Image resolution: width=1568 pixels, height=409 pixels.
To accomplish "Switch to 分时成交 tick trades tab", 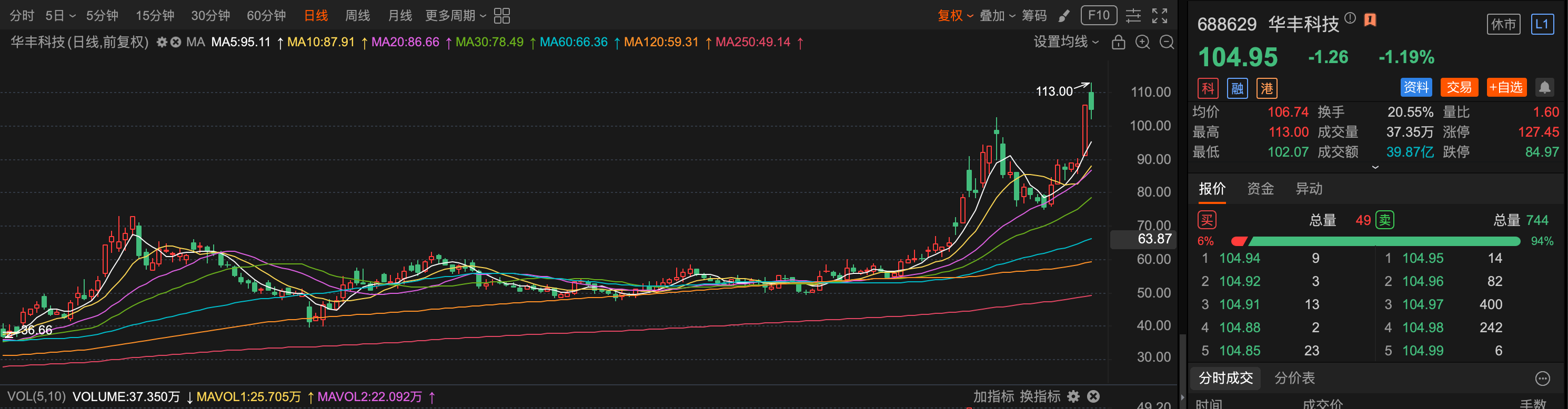I will (x=1225, y=378).
